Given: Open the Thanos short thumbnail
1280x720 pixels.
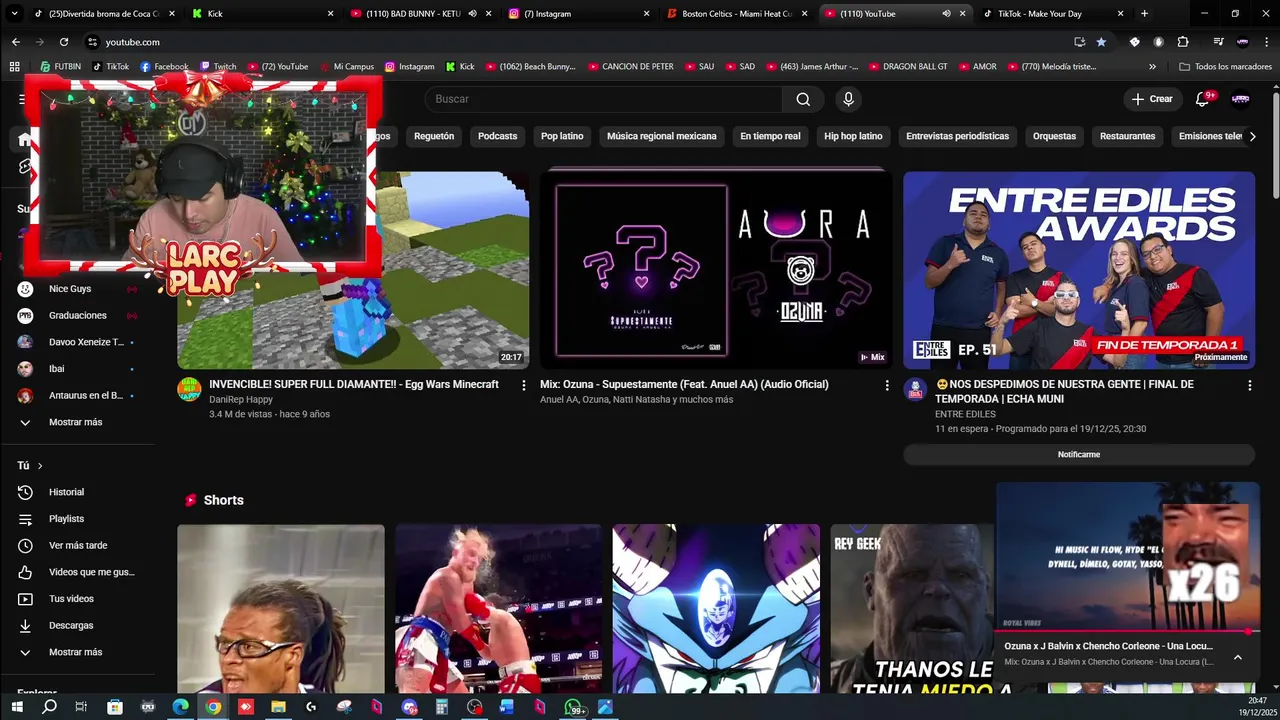Looking at the screenshot, I should tap(912, 609).
